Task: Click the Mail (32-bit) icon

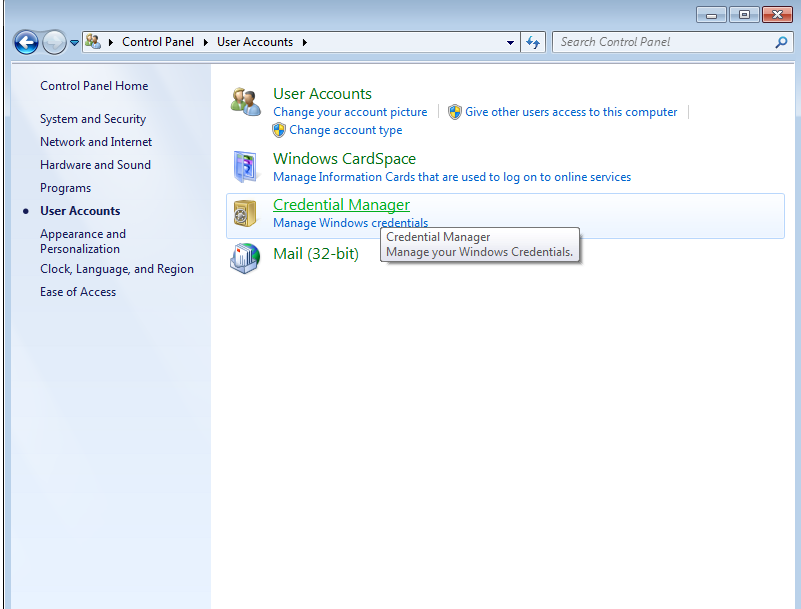Action: click(x=245, y=258)
